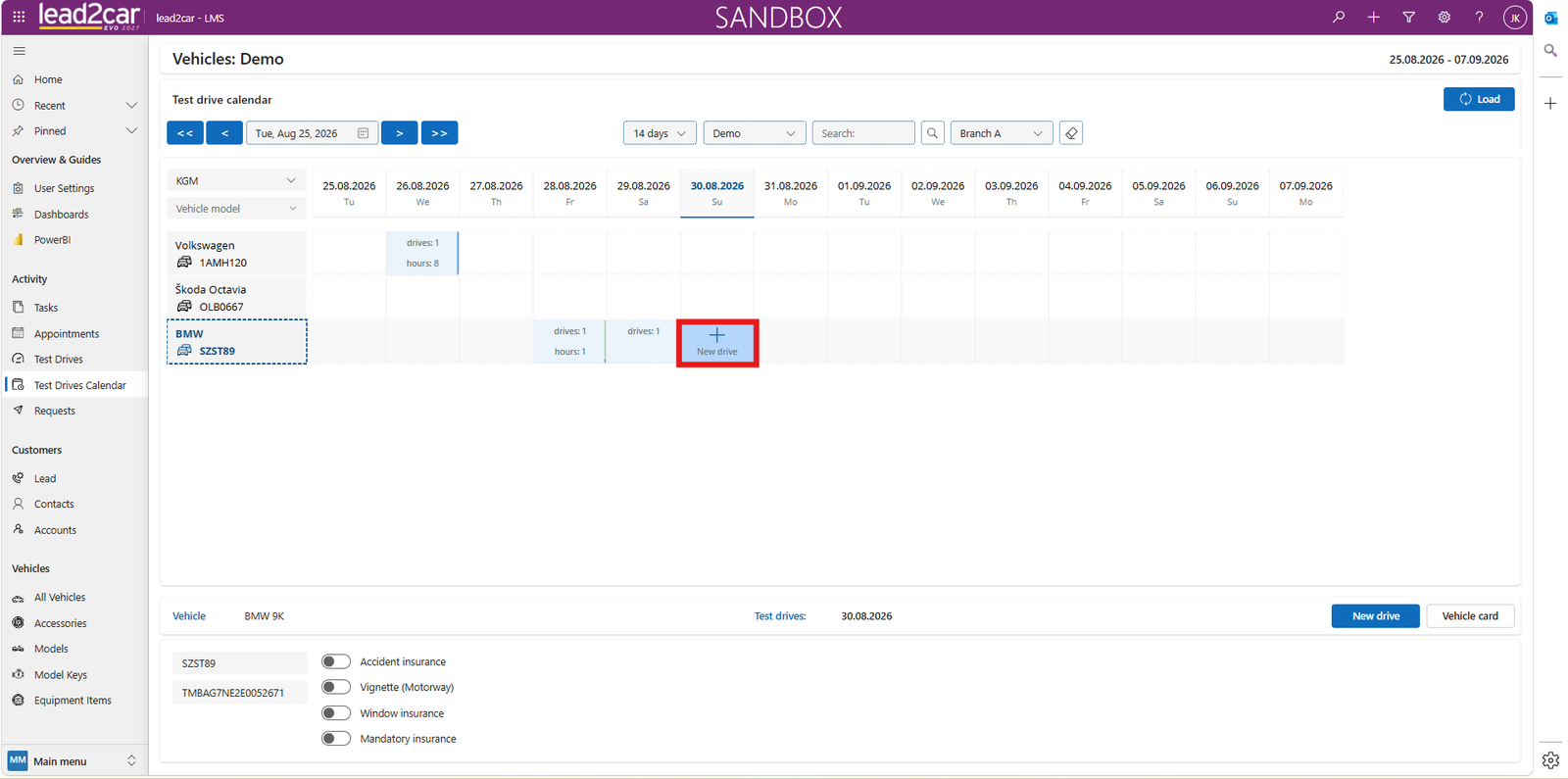Open the Vehicle card
The height and width of the screenshot is (779, 1568).
[1470, 616]
